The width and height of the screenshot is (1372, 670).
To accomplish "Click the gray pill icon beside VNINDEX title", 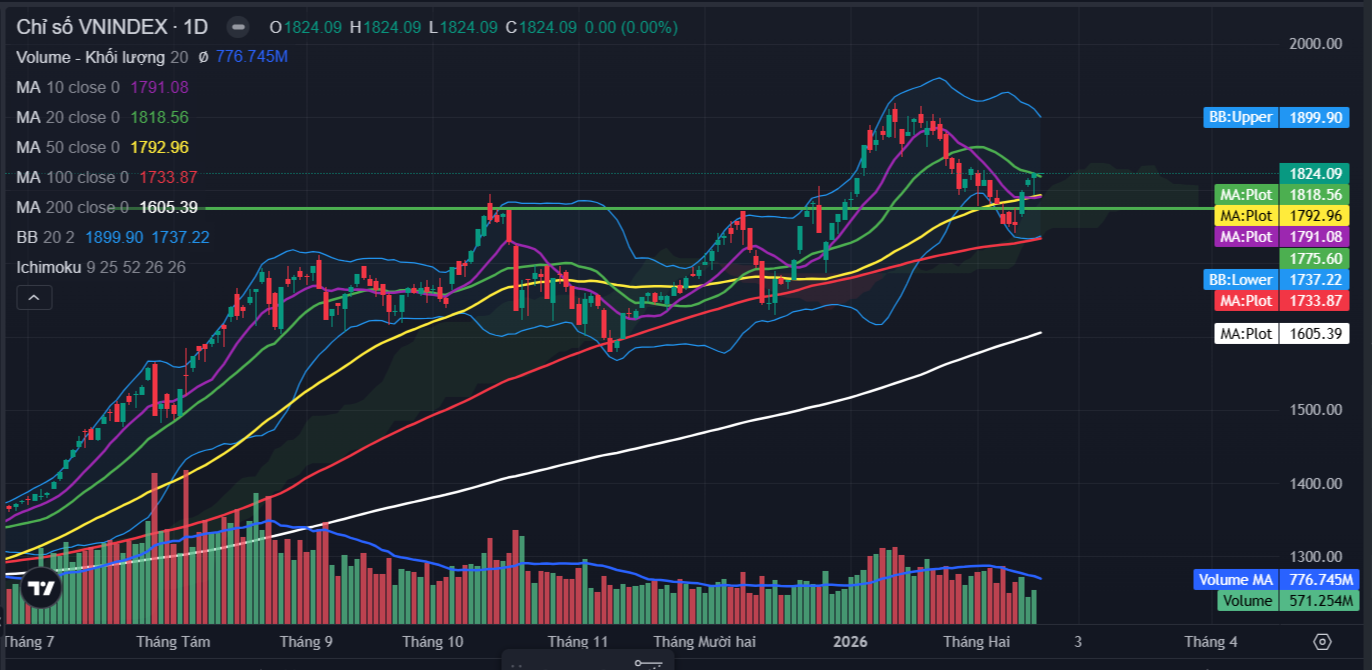I will pos(238,27).
